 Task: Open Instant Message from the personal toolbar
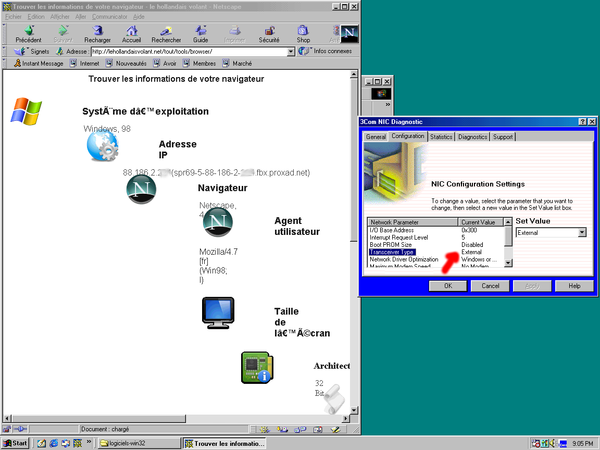(x=38, y=64)
